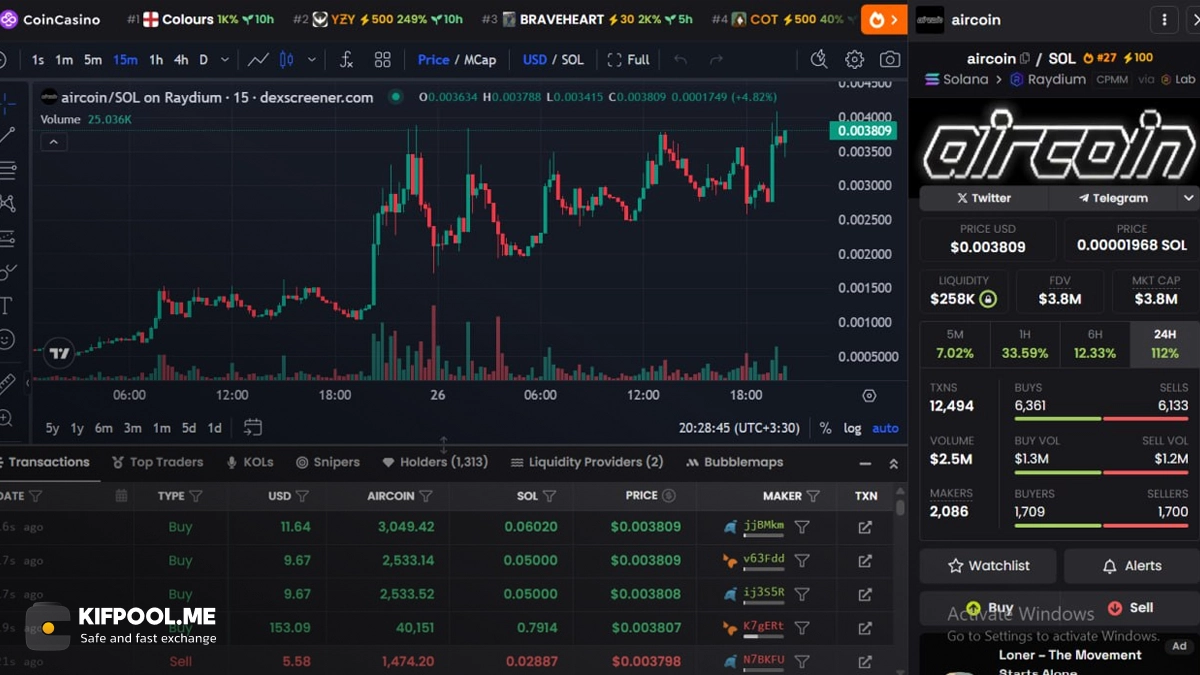Open the timezone menu showing UTC+3:30
The image size is (1200, 675).
point(739,428)
